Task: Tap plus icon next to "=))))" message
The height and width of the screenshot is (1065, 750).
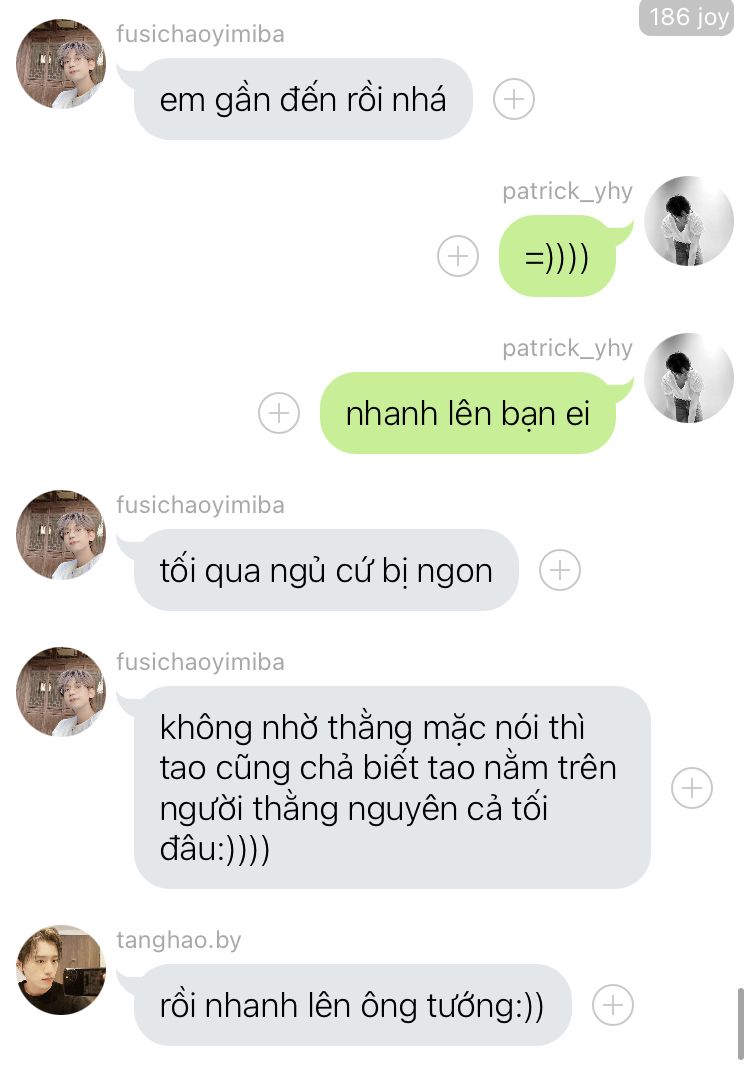Action: pos(458,256)
